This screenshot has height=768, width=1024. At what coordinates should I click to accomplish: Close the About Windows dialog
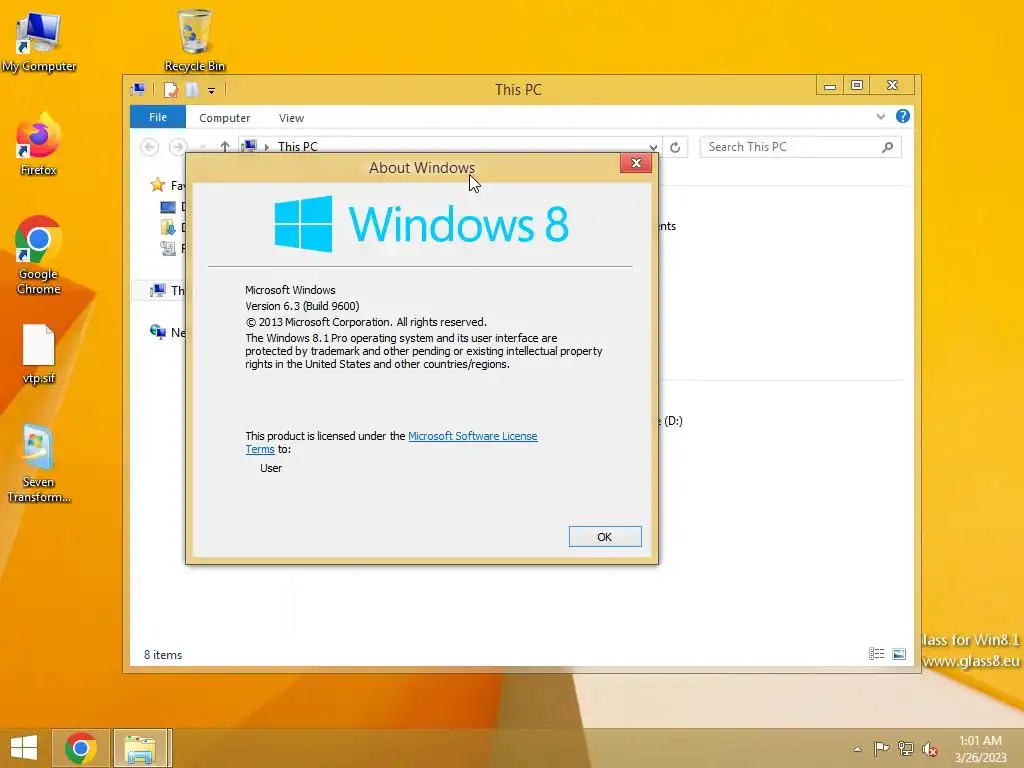click(636, 163)
